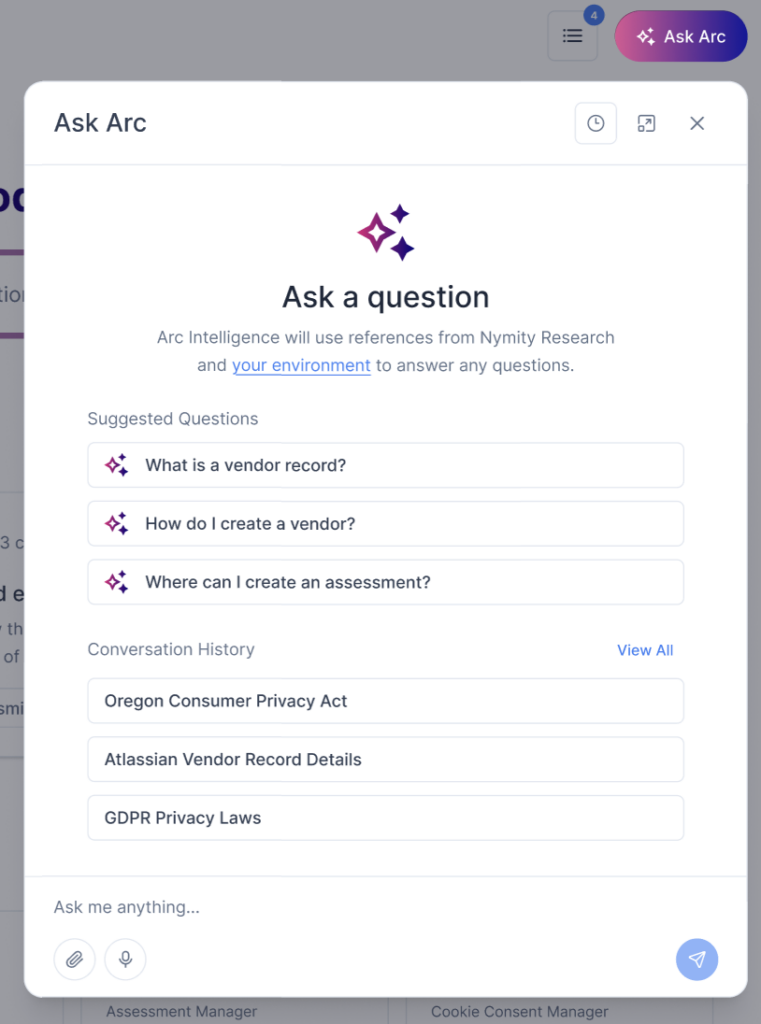Send a message using the paper plane icon
761x1024 pixels.
click(697, 959)
